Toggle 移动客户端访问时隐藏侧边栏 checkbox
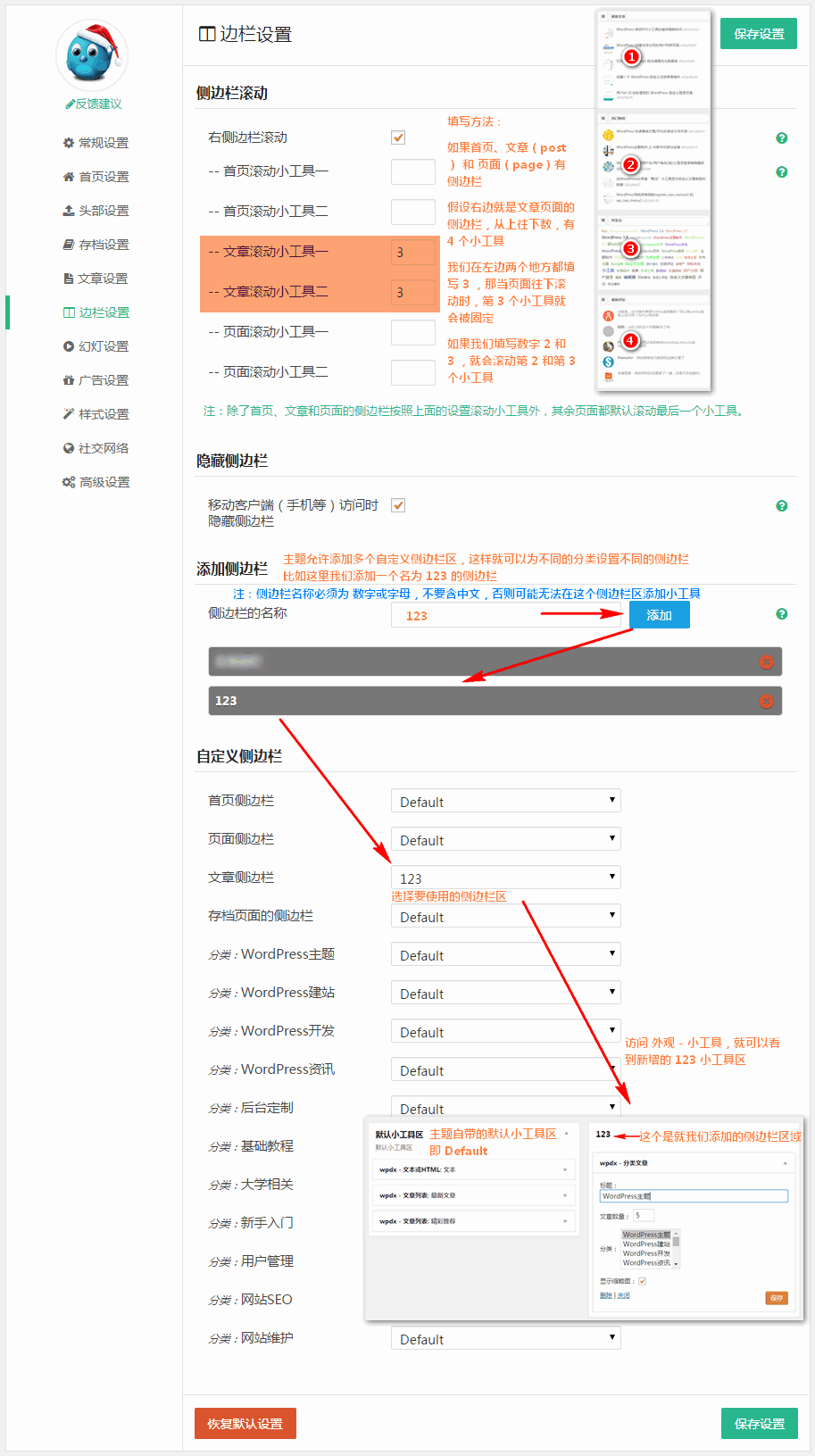The image size is (815, 1456). coord(398,505)
